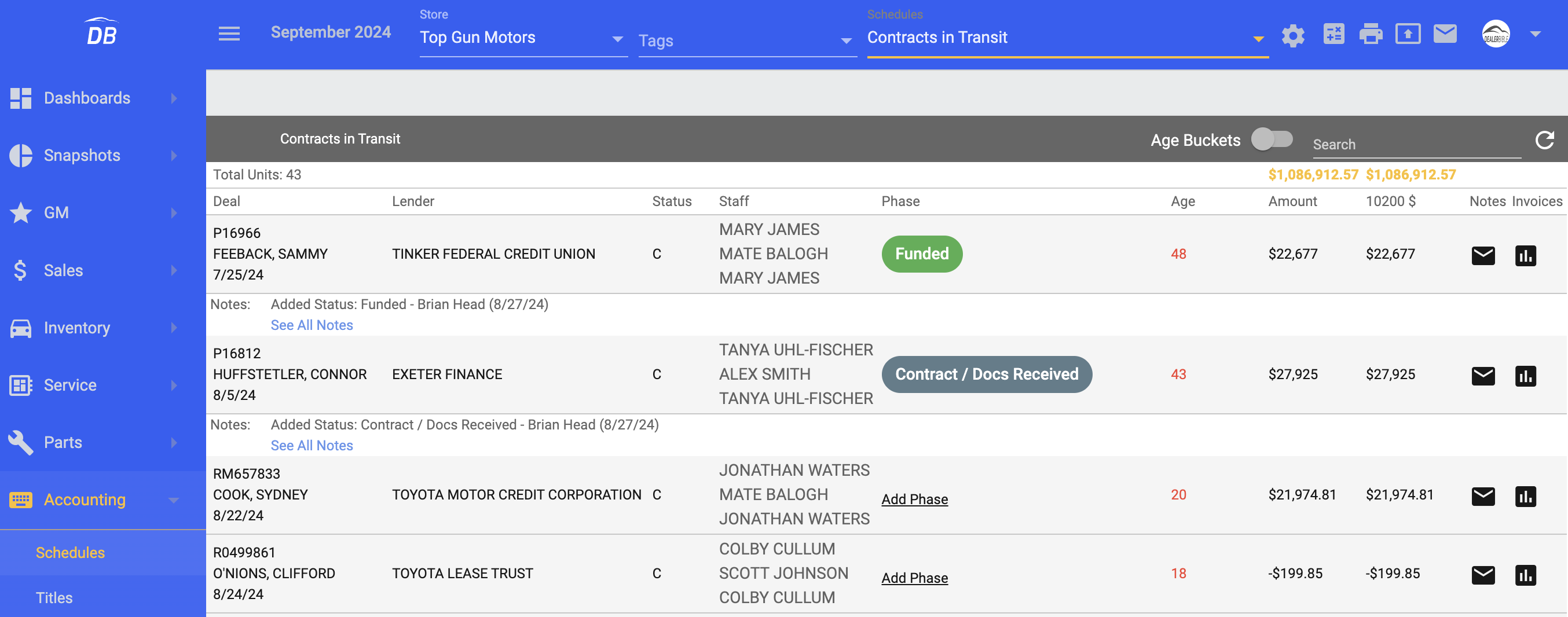Click the Accounting keyboard icon
Image resolution: width=1568 pixels, height=617 pixels.
pos(21,500)
